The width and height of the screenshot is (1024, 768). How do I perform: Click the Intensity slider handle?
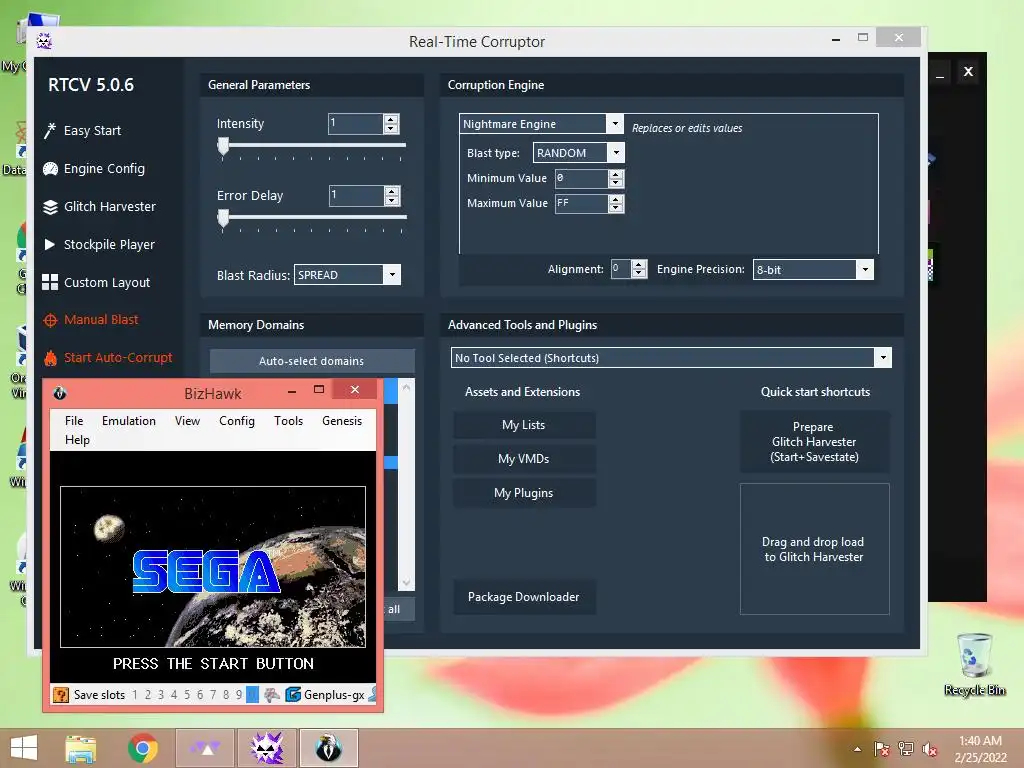click(223, 146)
